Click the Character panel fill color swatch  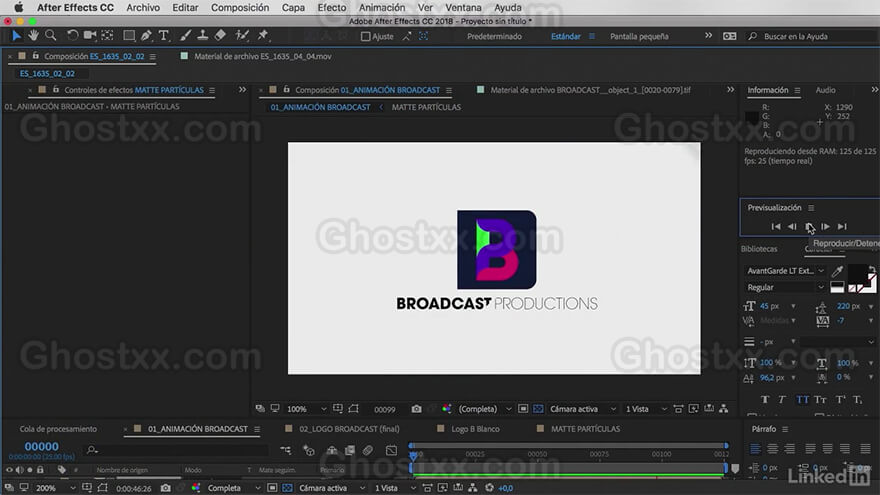coord(856,274)
